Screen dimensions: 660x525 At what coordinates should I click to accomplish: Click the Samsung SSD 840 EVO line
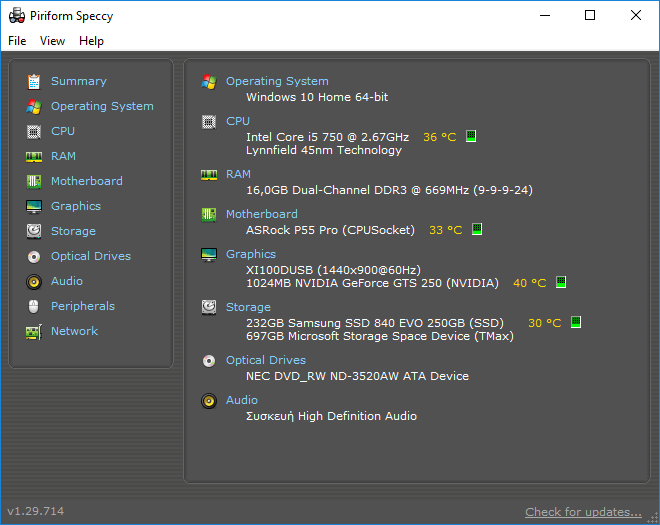375,323
